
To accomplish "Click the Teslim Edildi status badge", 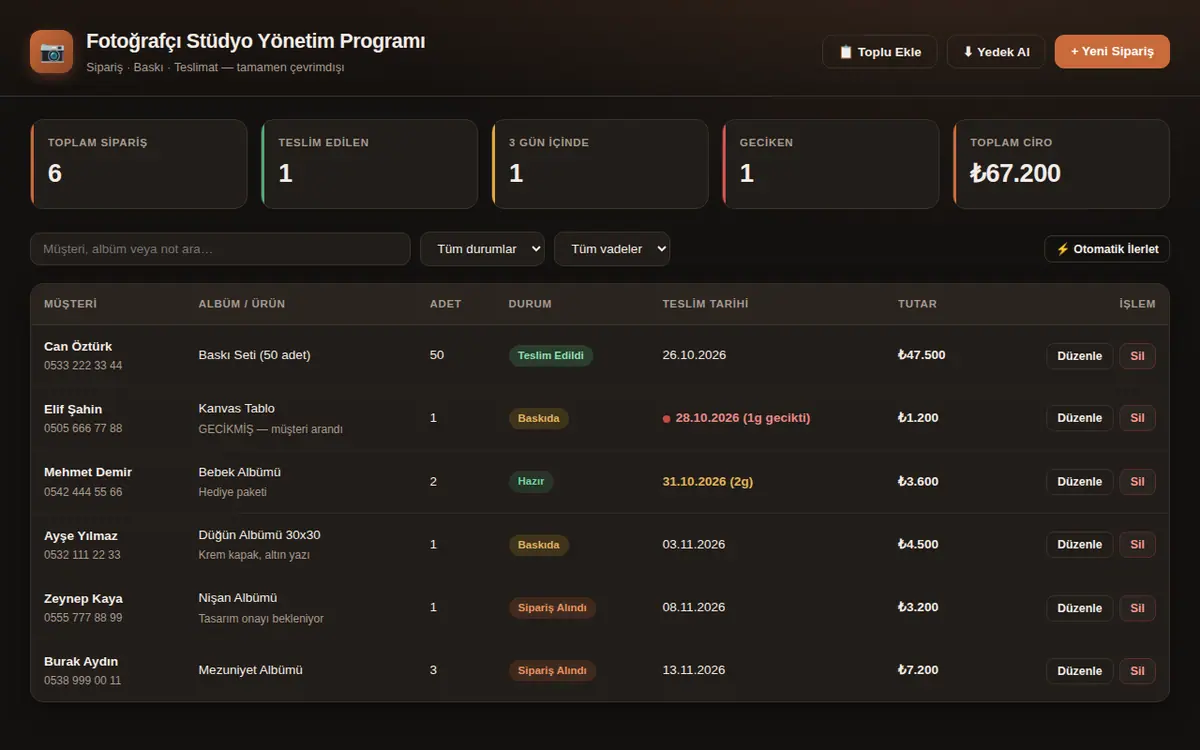I will 551,355.
